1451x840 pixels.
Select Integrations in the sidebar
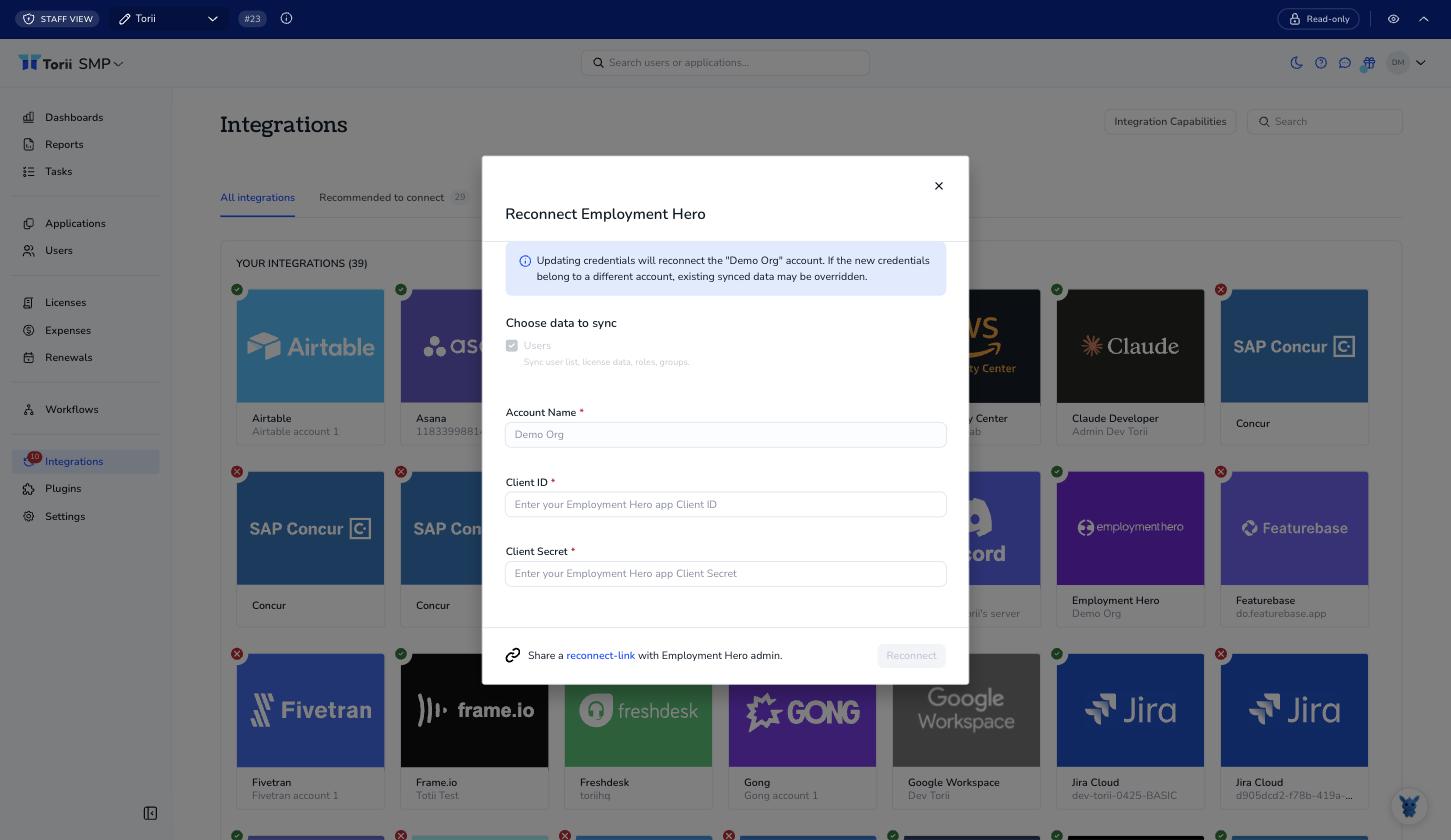click(x=85, y=462)
